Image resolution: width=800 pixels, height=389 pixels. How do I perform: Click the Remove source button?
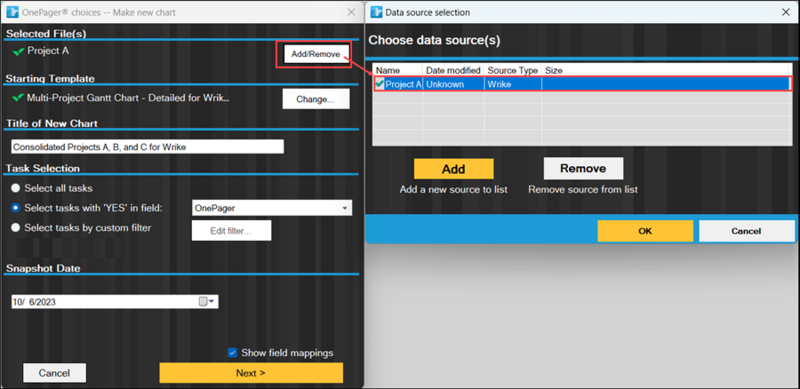click(x=583, y=168)
